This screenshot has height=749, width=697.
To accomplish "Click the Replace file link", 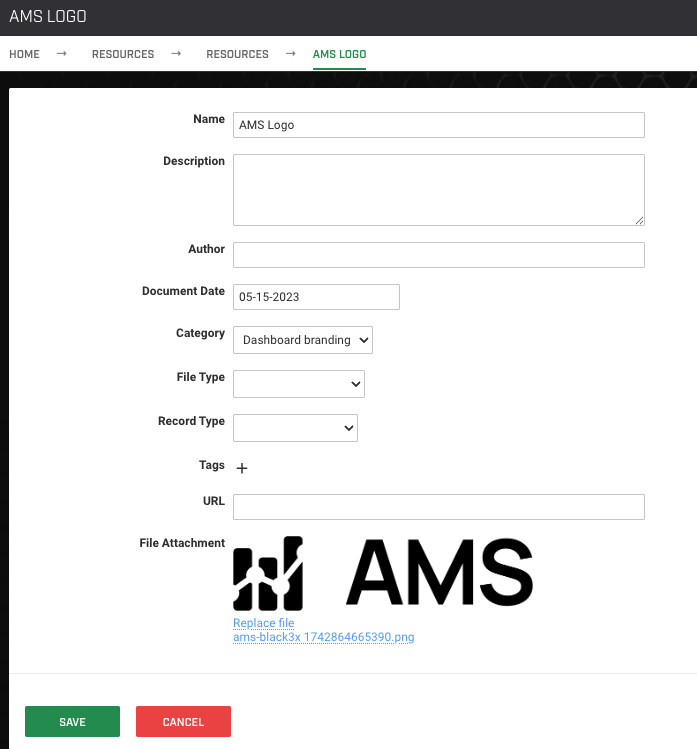I will [264, 623].
